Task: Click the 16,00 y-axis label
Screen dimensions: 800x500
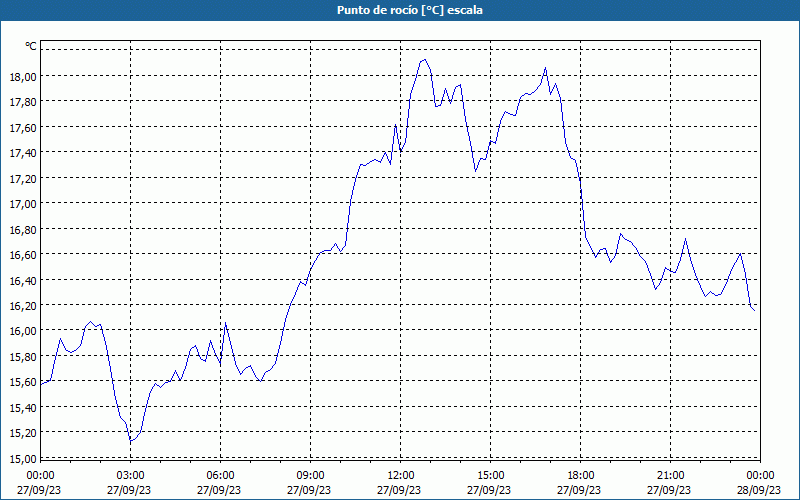Action: point(23,331)
